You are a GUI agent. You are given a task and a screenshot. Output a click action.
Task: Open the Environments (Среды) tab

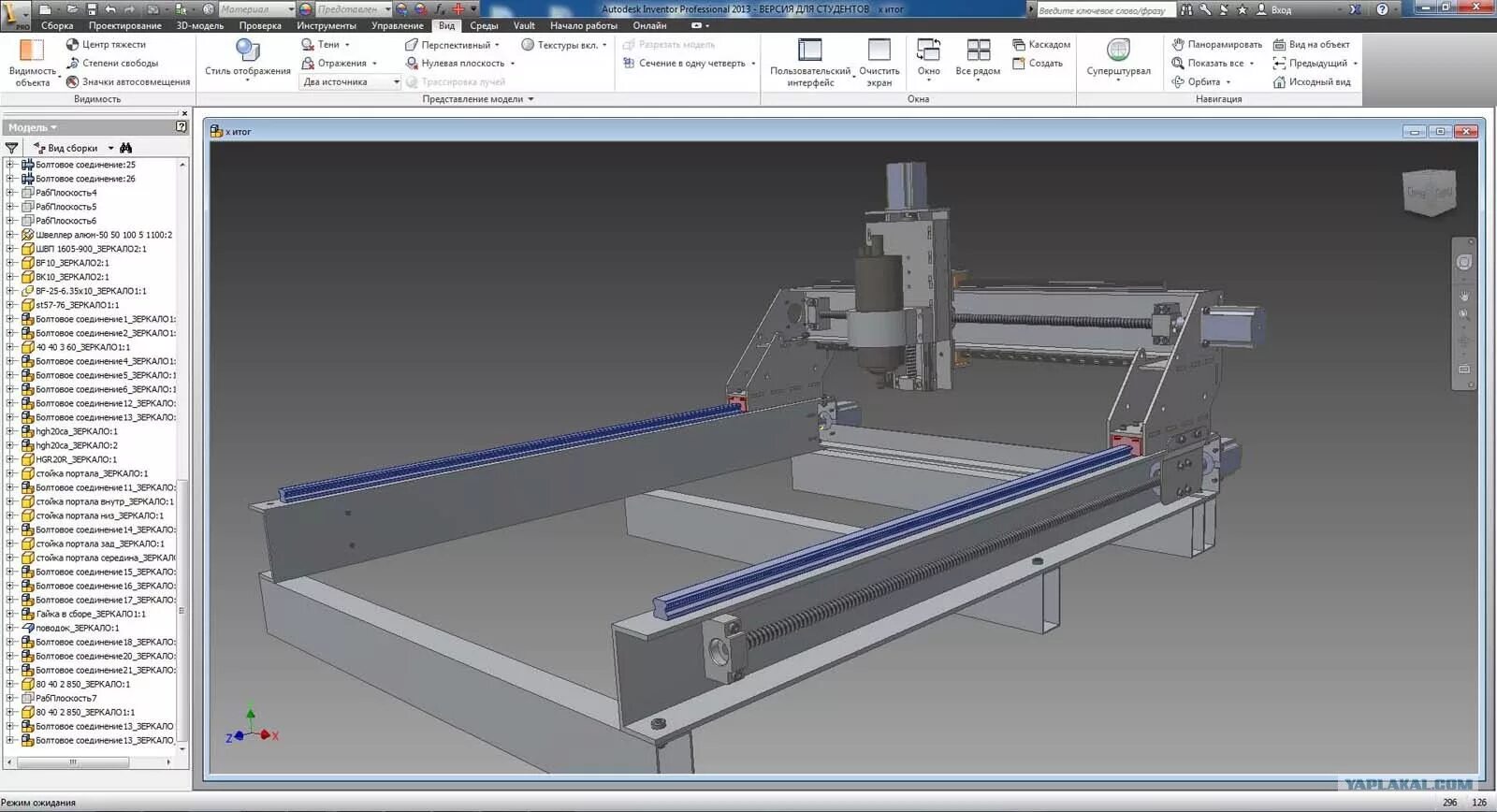[x=484, y=25]
